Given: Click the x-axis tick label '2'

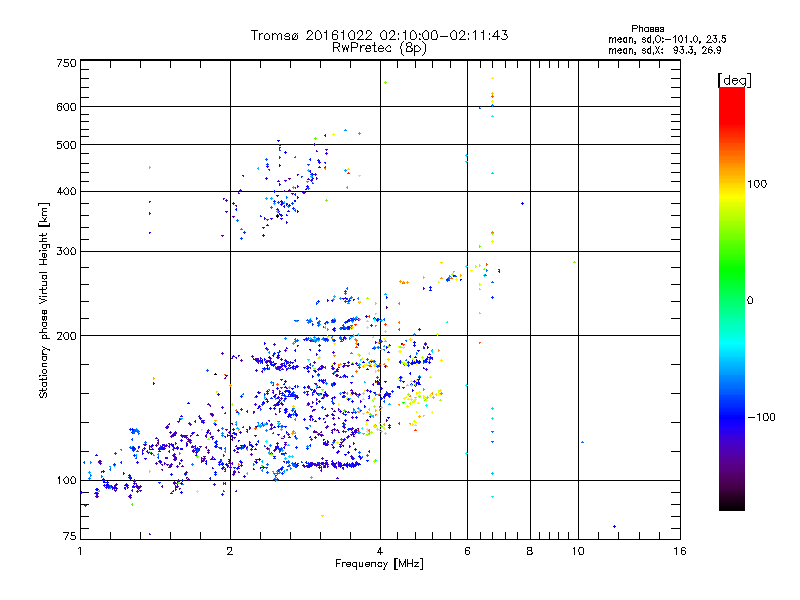Looking at the screenshot, I should pyautogui.click(x=230, y=551).
